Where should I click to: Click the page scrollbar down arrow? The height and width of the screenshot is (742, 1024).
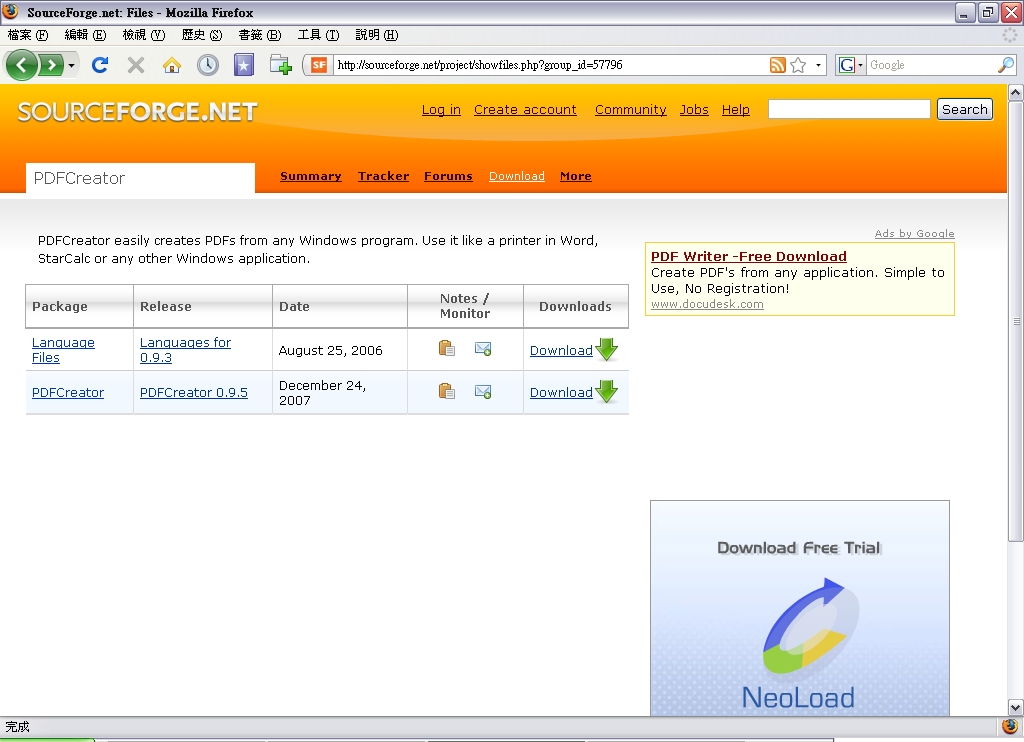click(x=1016, y=707)
